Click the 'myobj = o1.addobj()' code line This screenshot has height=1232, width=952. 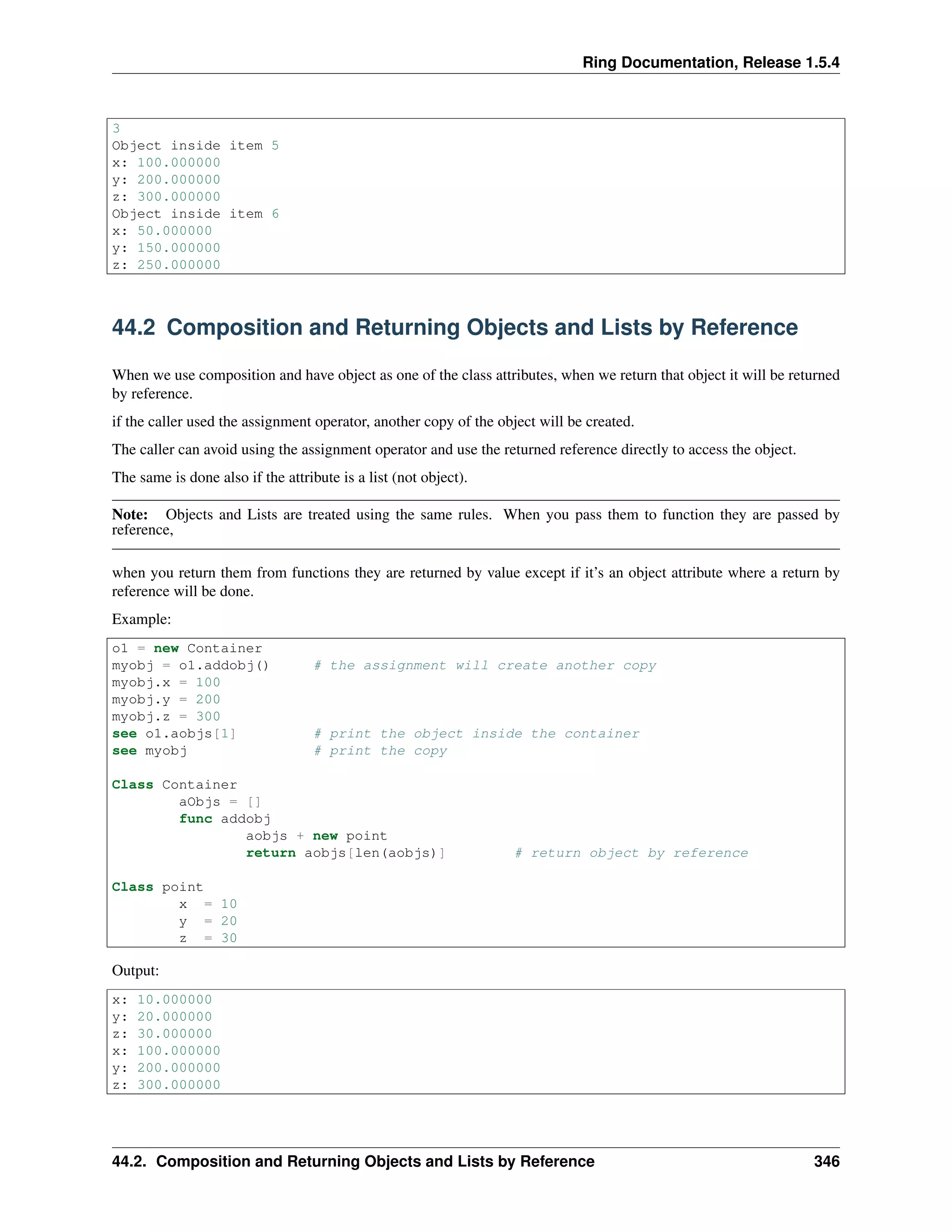click(190, 665)
